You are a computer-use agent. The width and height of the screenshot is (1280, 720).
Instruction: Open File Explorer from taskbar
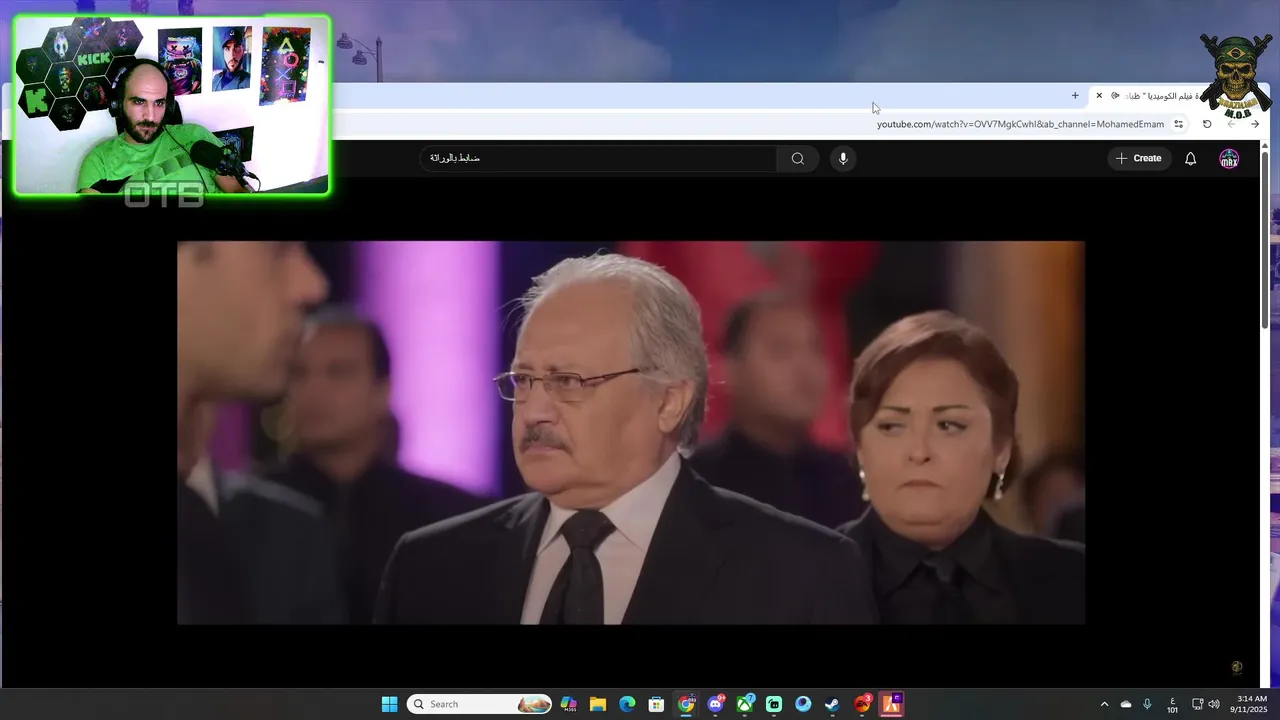(598, 704)
